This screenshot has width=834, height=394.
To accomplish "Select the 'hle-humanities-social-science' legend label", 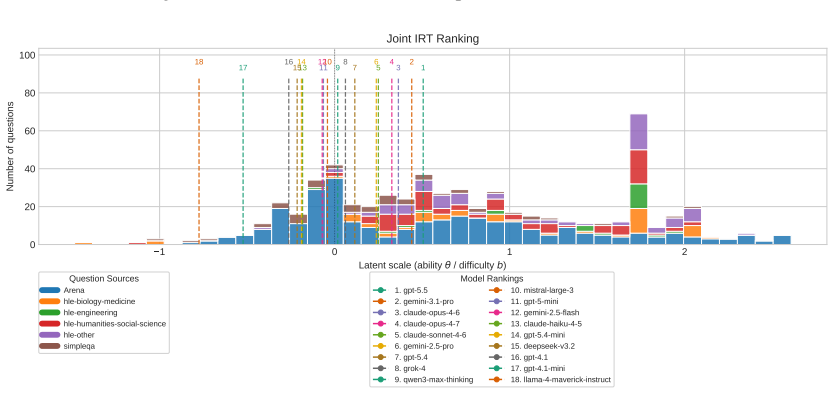I will [x=114, y=324].
